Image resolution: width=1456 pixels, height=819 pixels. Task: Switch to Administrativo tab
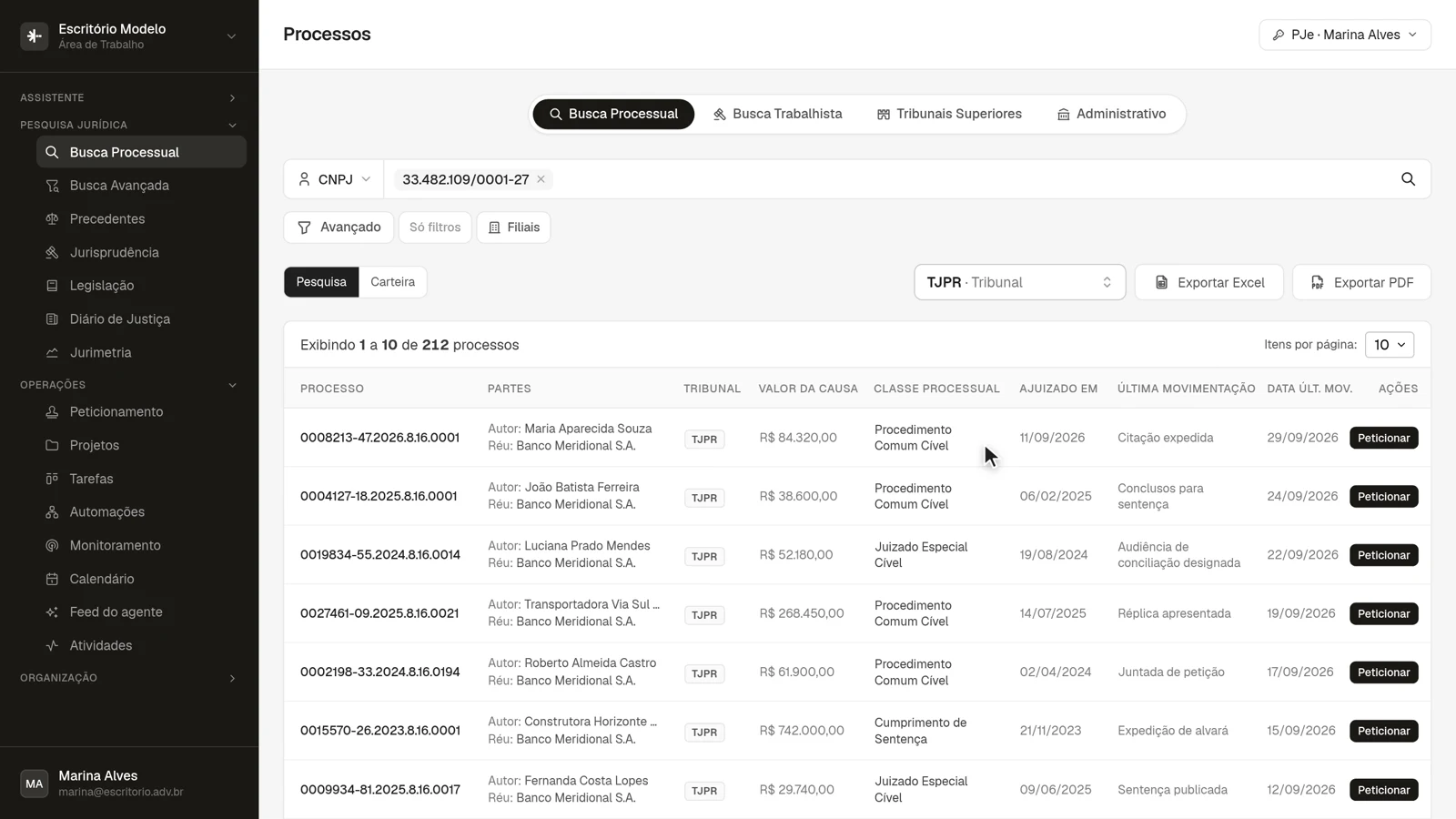click(1111, 114)
